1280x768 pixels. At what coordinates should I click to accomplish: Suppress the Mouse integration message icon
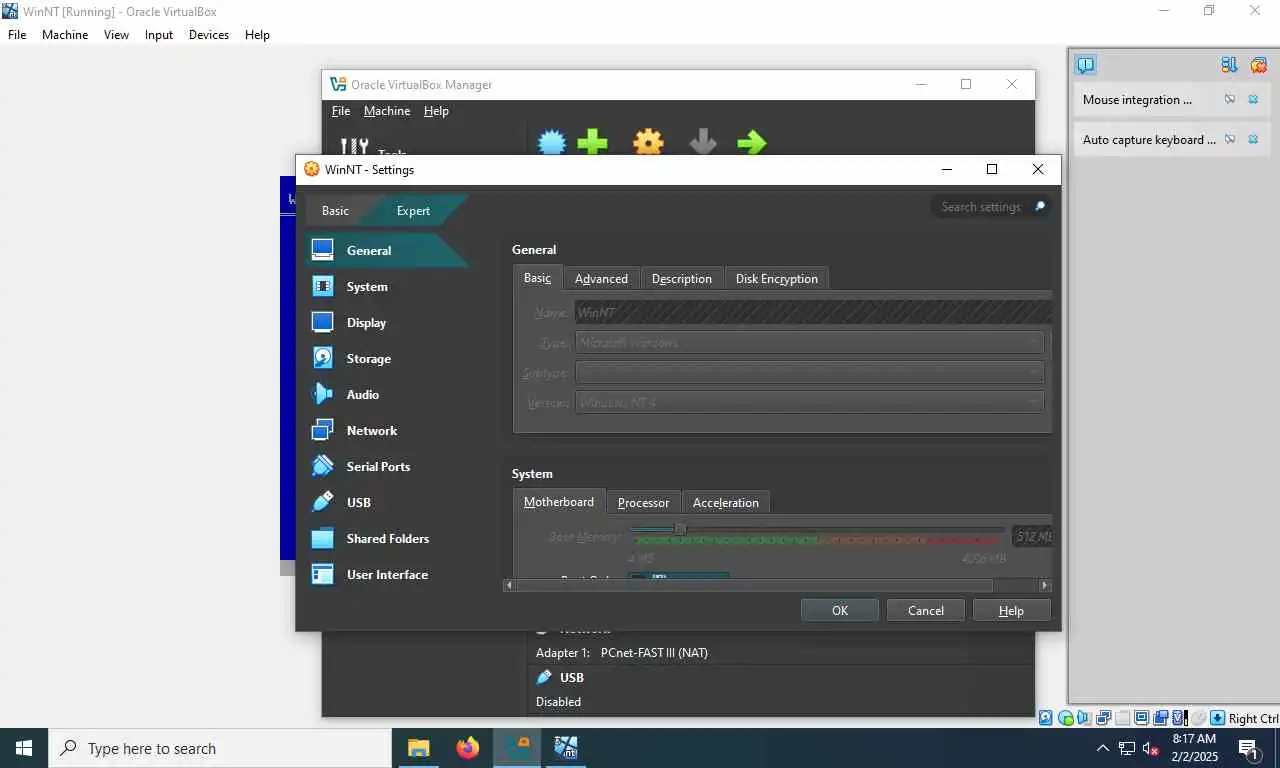click(1230, 100)
